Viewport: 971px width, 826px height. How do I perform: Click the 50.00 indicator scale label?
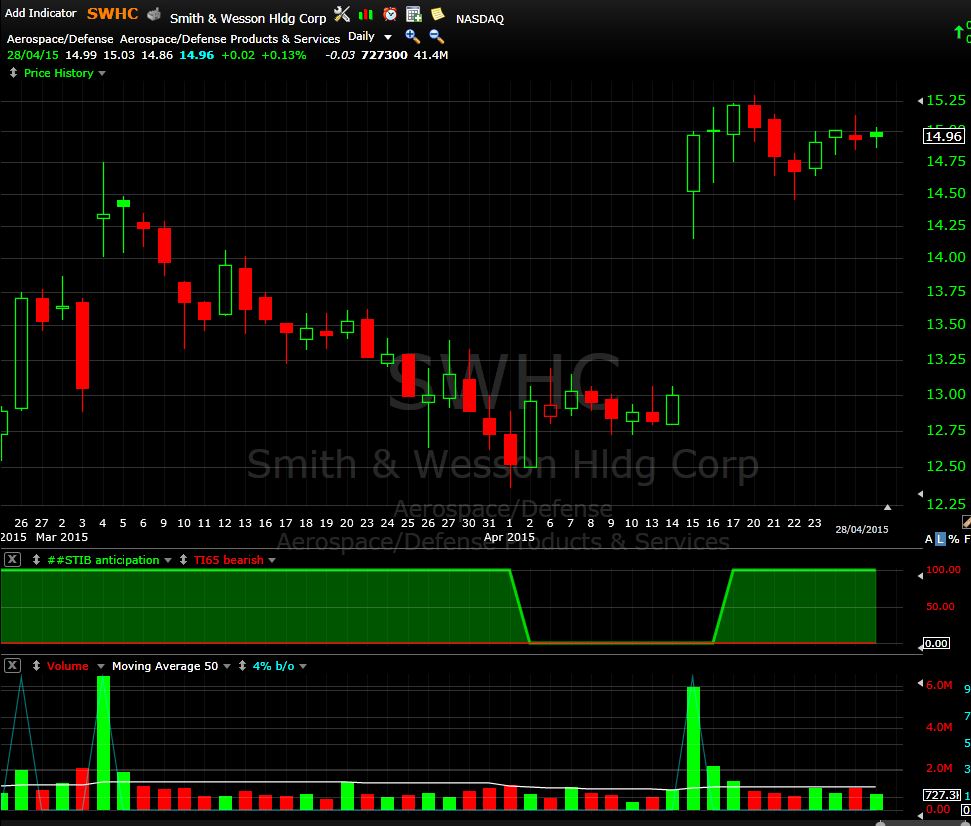coord(940,607)
